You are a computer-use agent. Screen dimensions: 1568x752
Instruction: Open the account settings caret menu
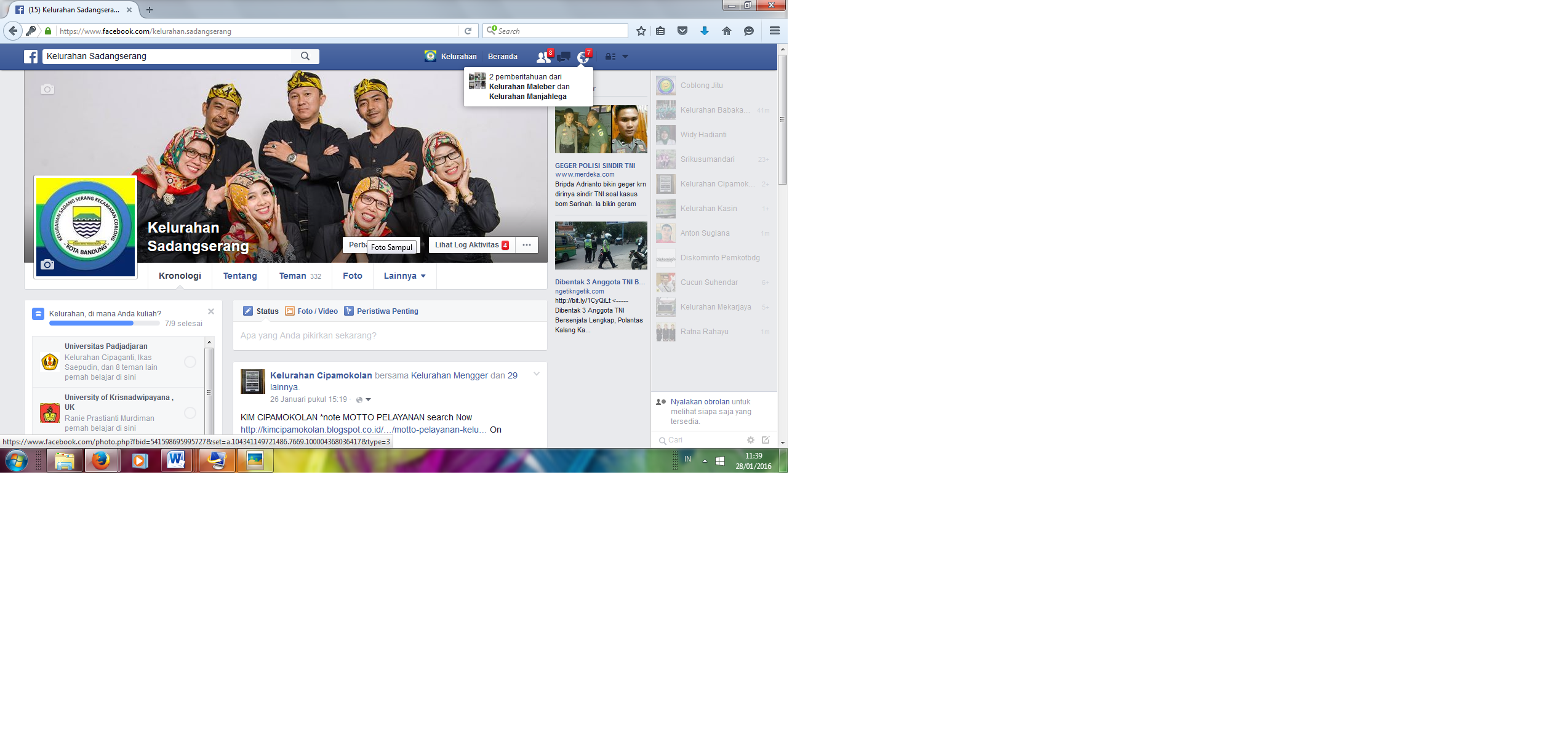click(625, 56)
